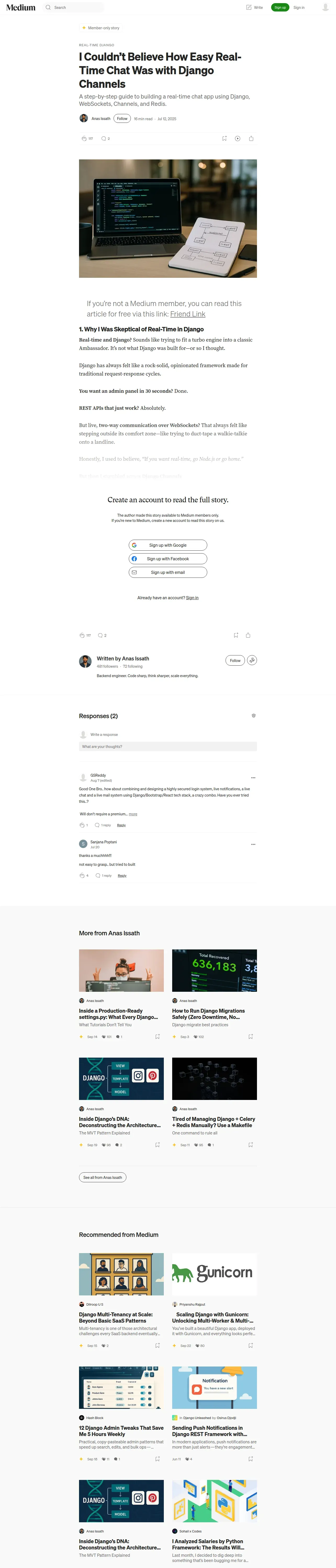Click the Sign up green button

click(x=280, y=7)
